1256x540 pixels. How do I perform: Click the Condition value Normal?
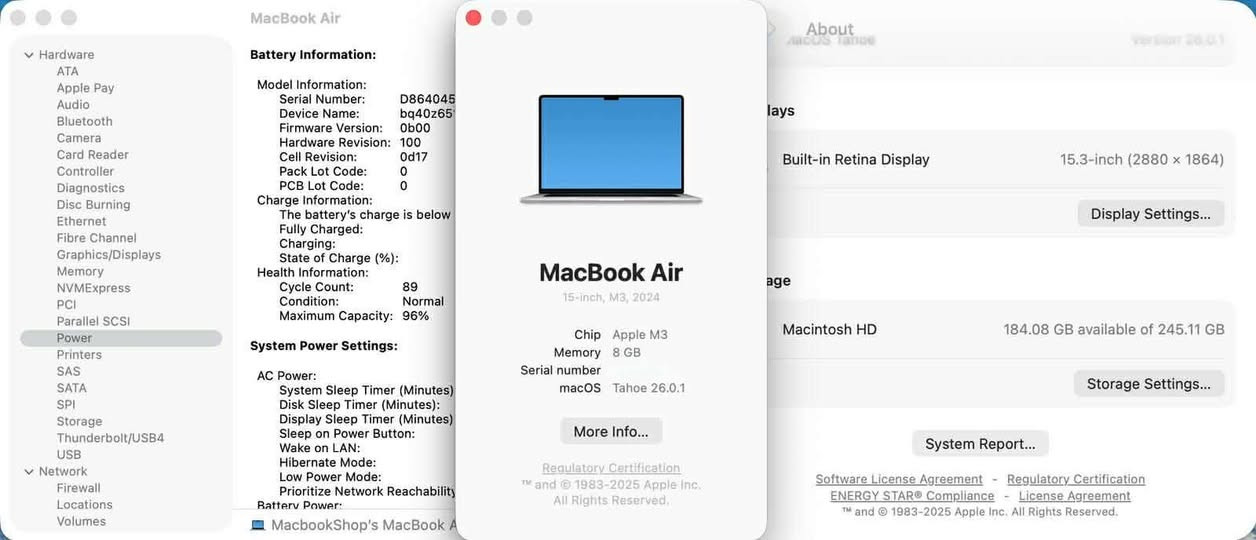(x=423, y=301)
